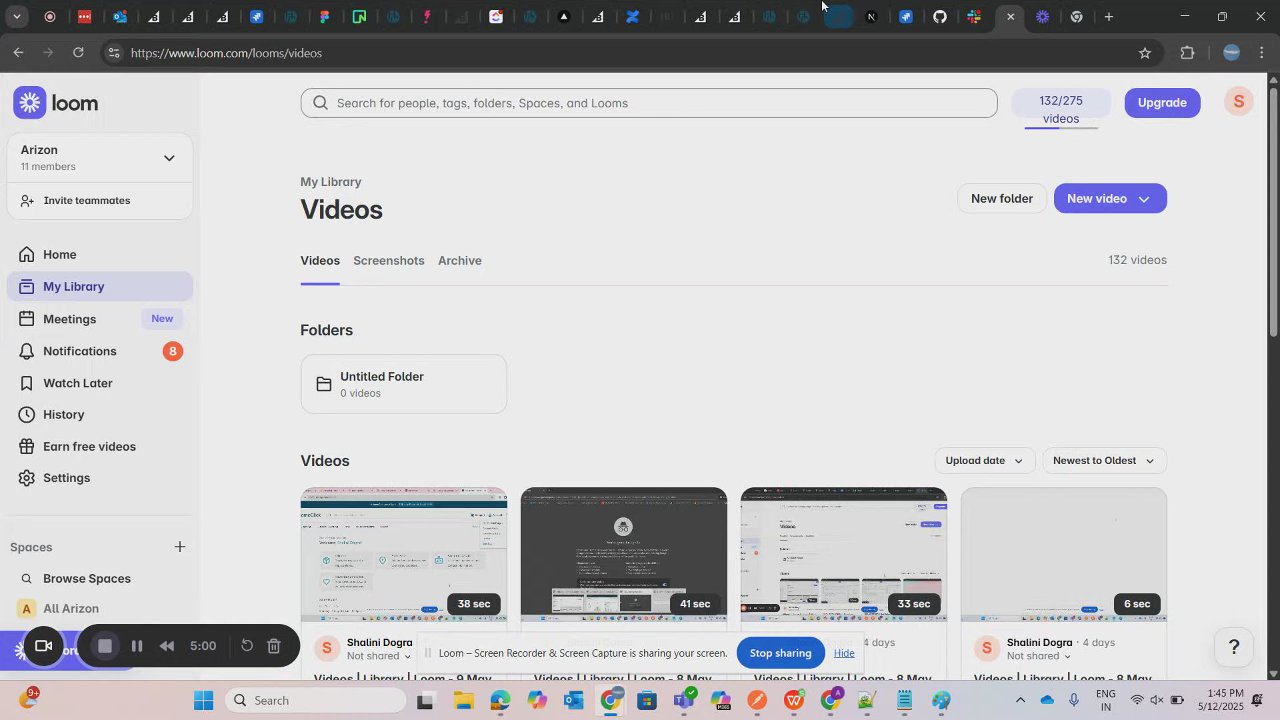Image resolution: width=1280 pixels, height=720 pixels.
Task: Open the browser extensions puzzle icon
Action: coord(1188,53)
